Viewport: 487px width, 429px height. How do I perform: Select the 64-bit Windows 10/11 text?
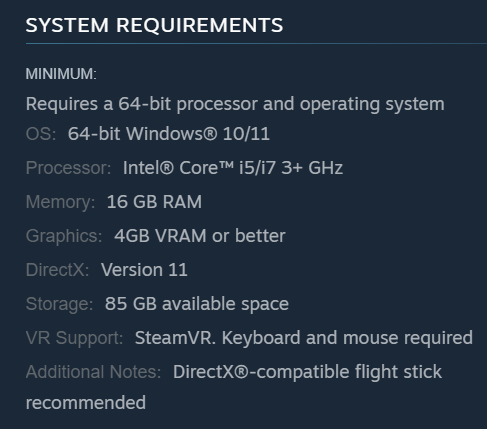click(x=169, y=134)
